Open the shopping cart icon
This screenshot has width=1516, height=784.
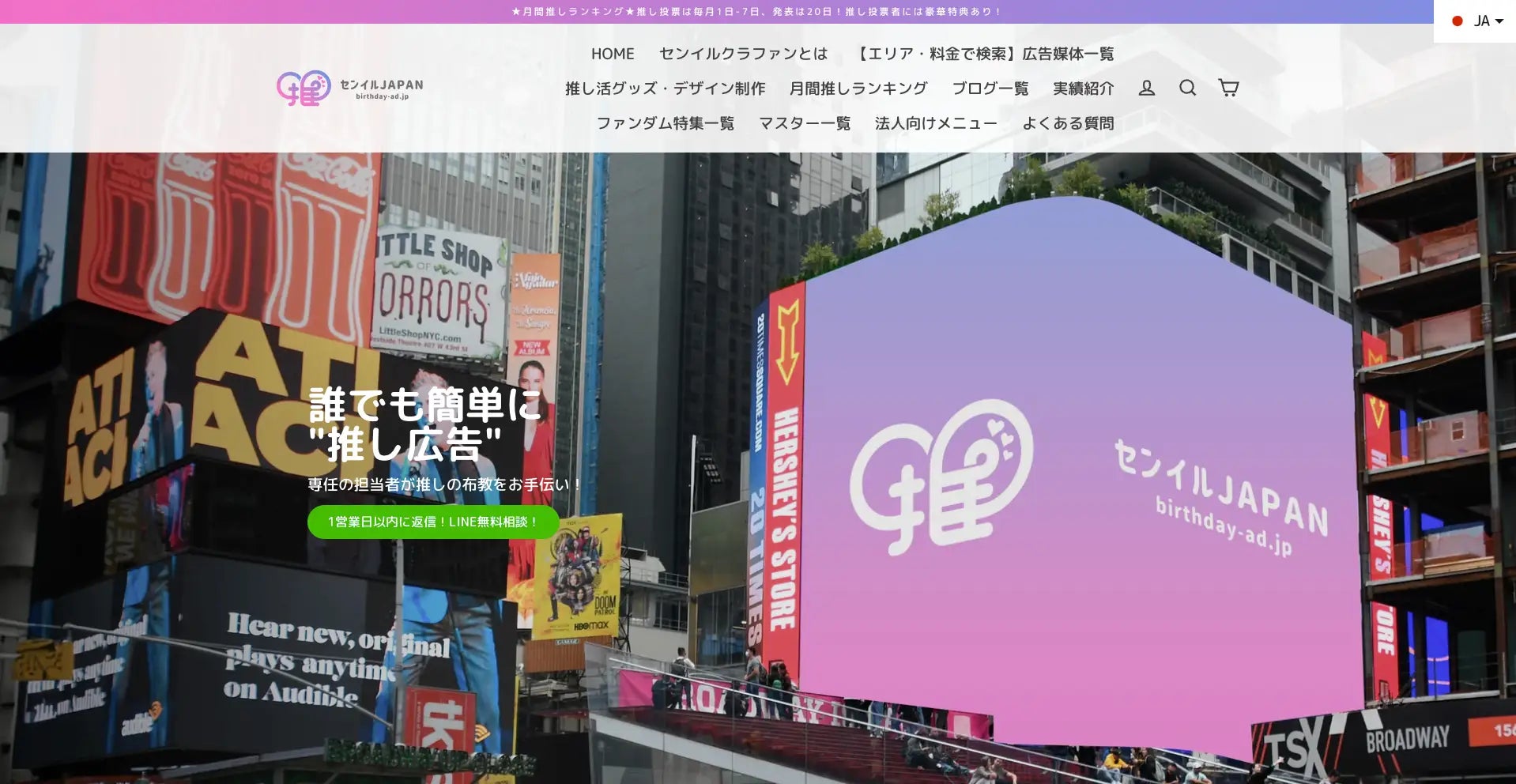pos(1228,88)
